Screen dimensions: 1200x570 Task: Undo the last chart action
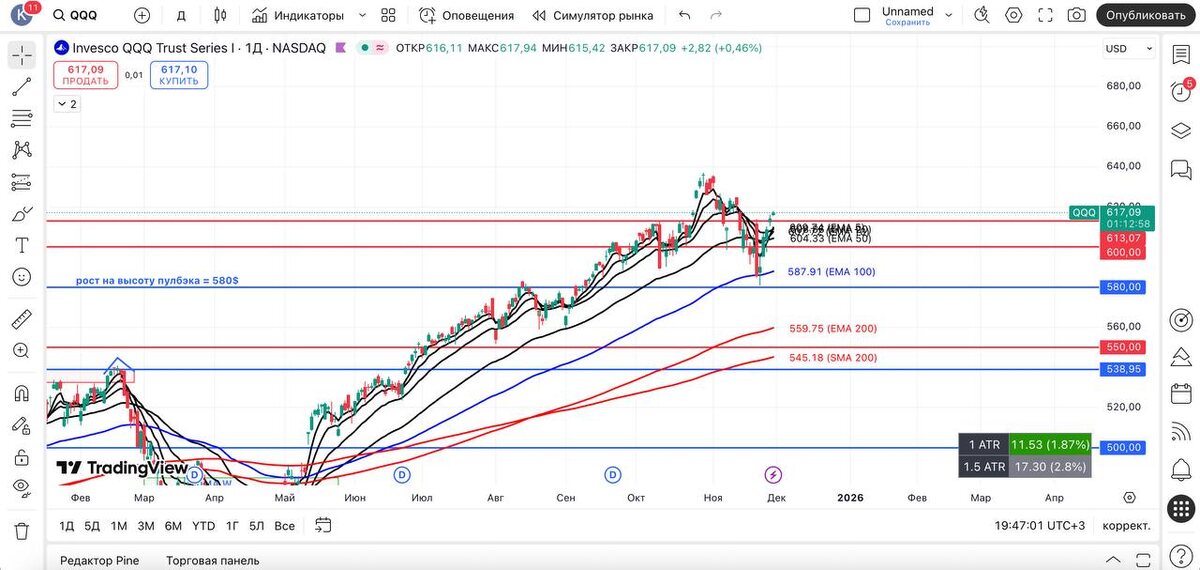(684, 15)
